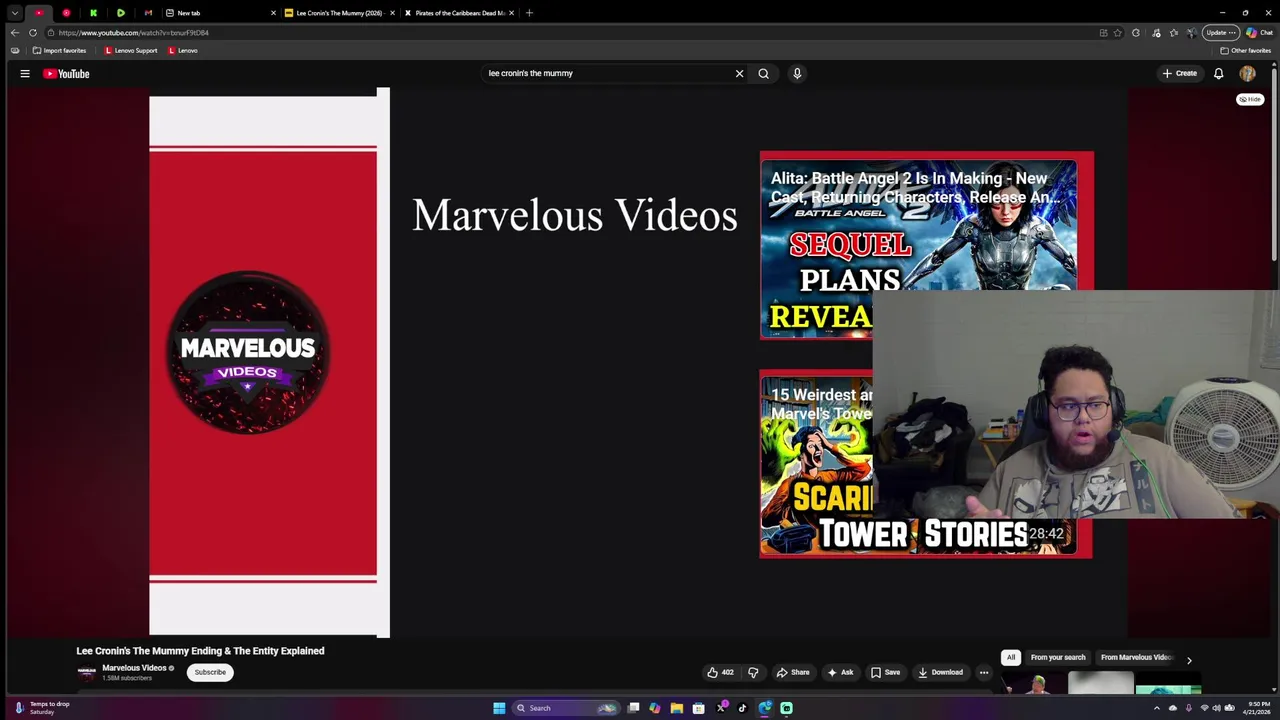Switch to the New tab tab
This screenshot has height=720, width=1280.
(218, 13)
